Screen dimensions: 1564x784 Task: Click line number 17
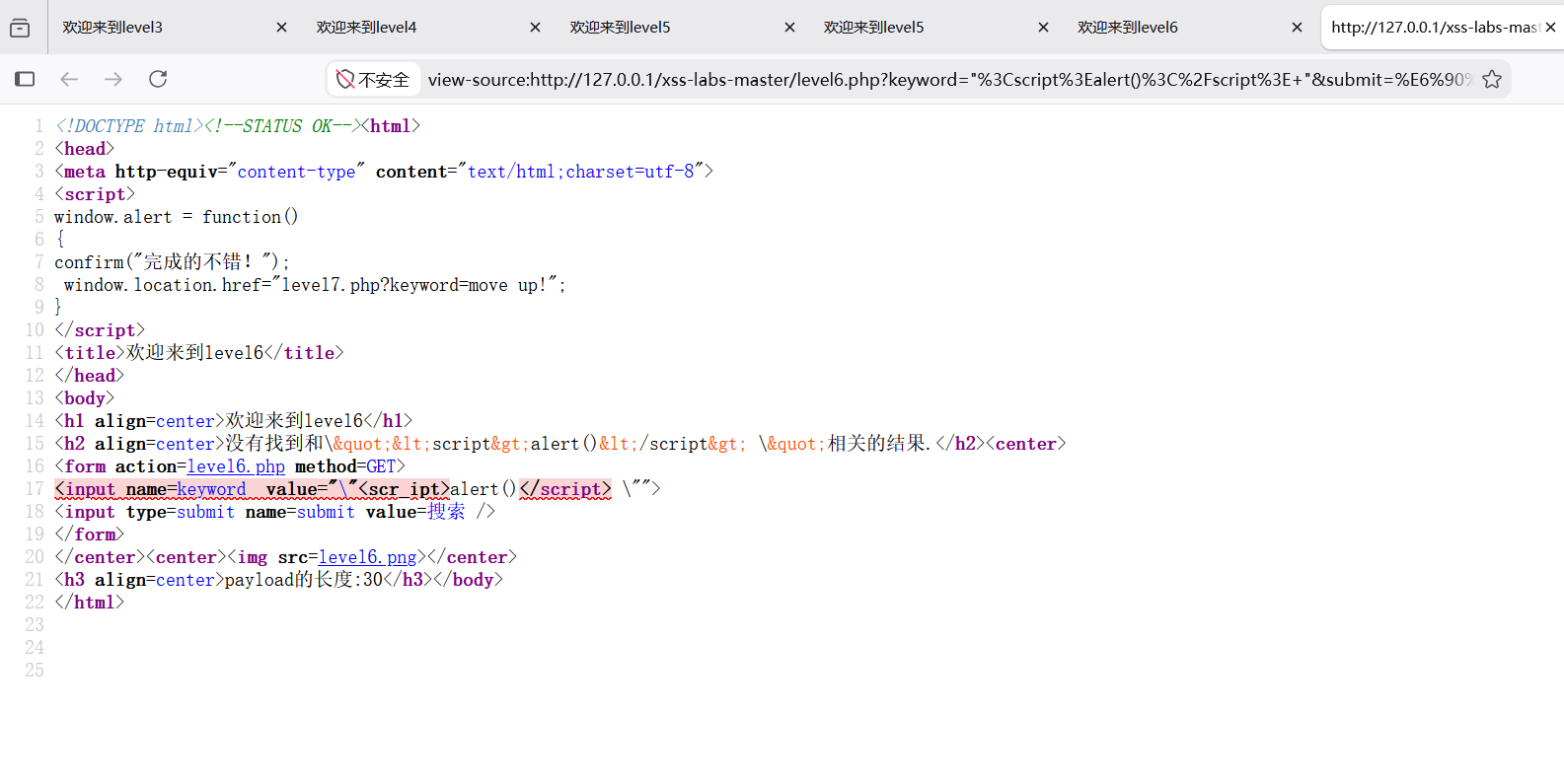[35, 489]
